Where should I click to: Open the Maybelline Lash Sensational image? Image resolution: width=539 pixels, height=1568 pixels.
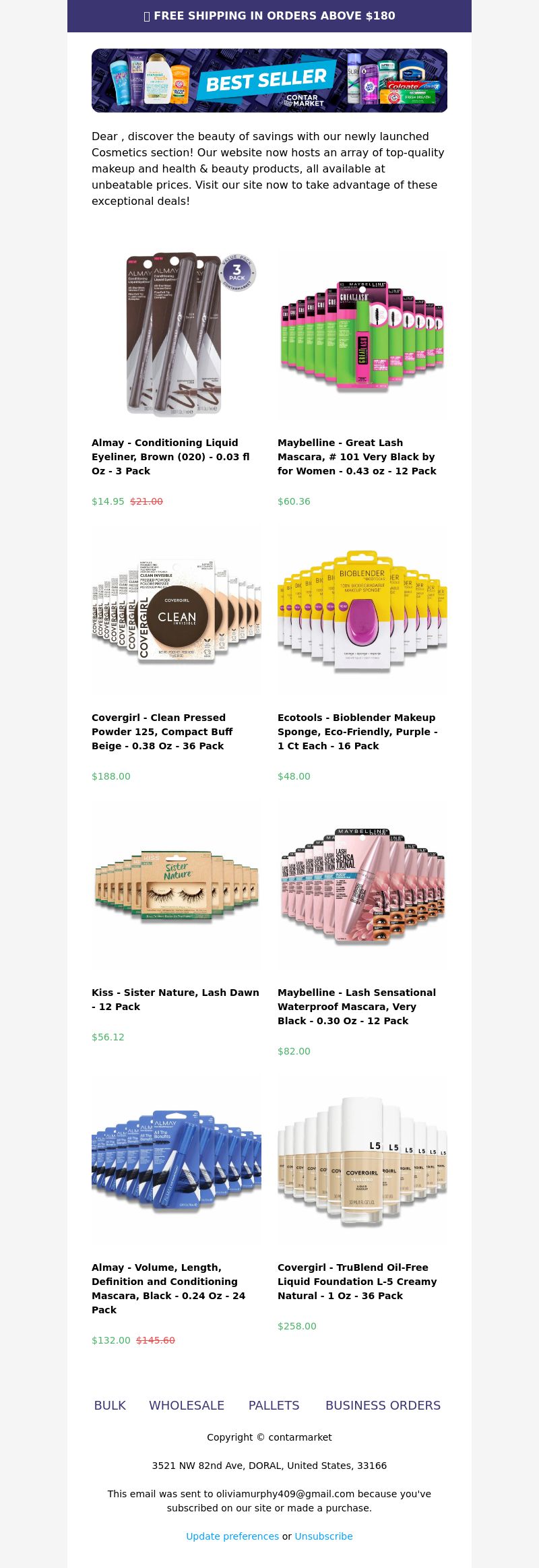[362, 884]
